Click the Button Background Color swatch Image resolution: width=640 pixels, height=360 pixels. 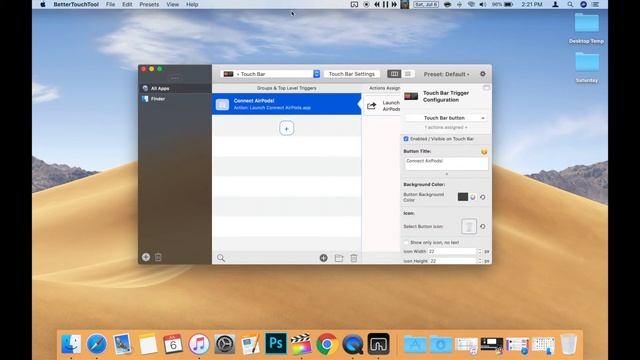click(x=462, y=197)
